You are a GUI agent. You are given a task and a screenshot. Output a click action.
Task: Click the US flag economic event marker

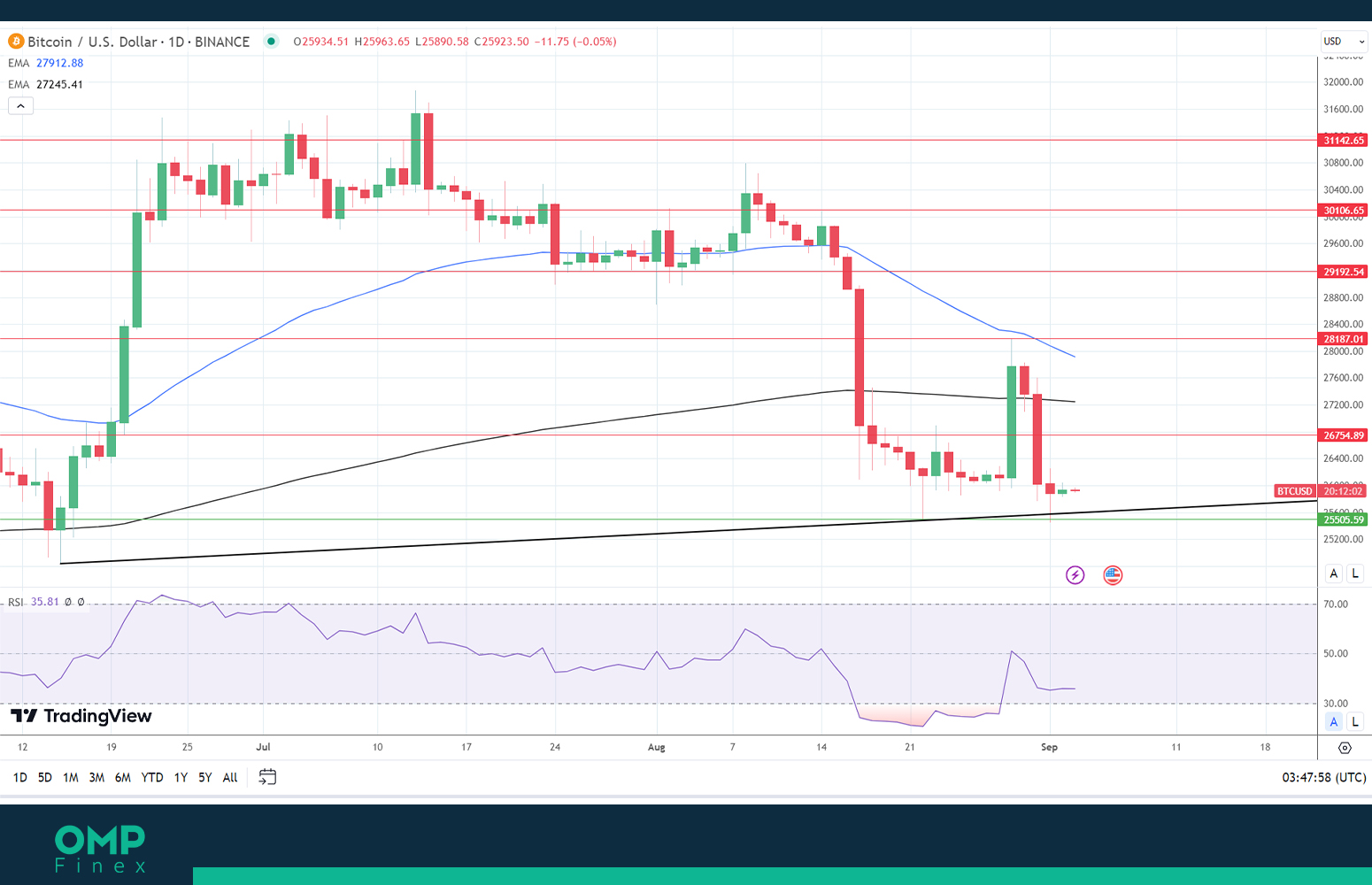point(1113,575)
